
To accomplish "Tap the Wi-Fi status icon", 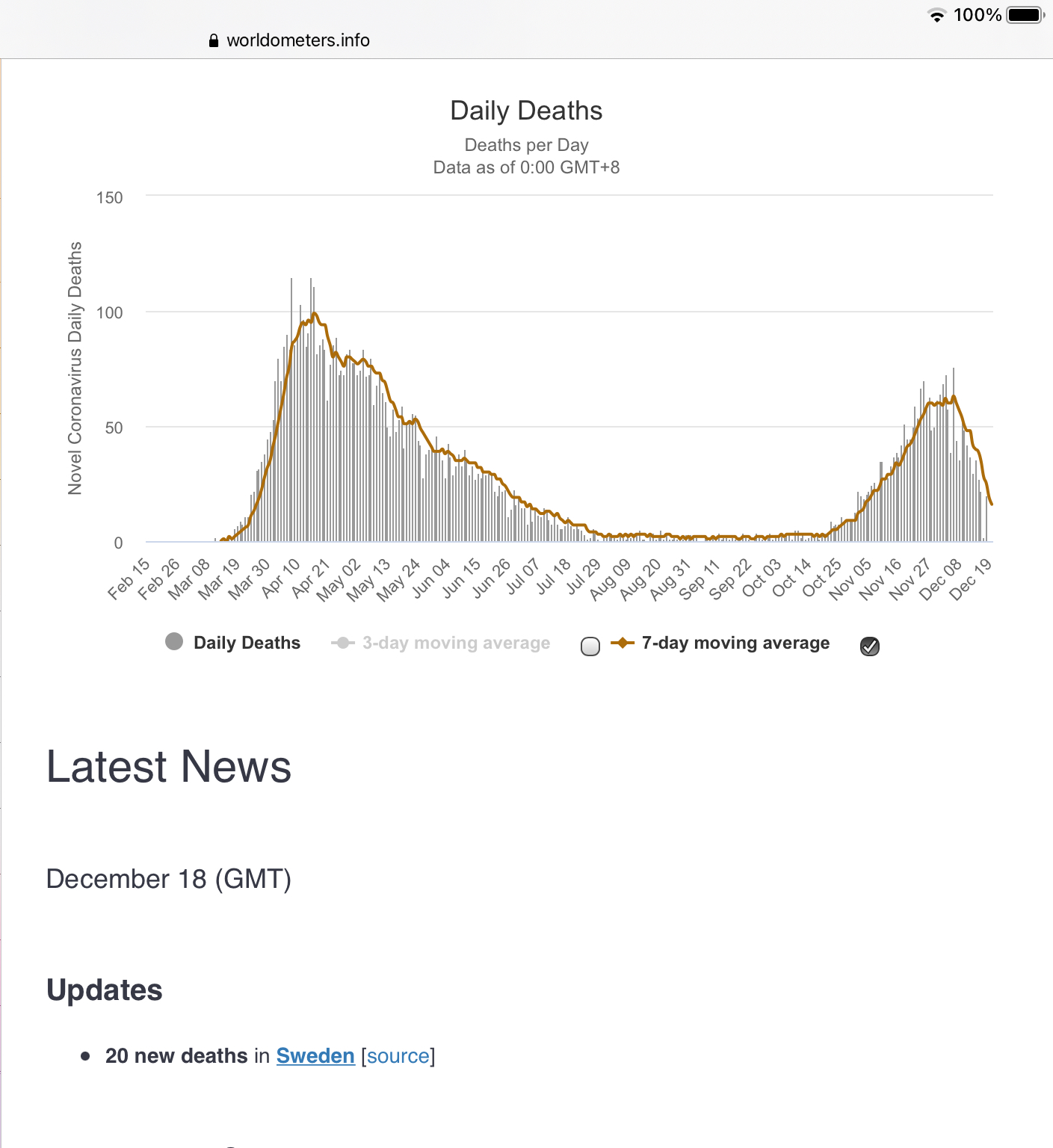I will pos(936,16).
